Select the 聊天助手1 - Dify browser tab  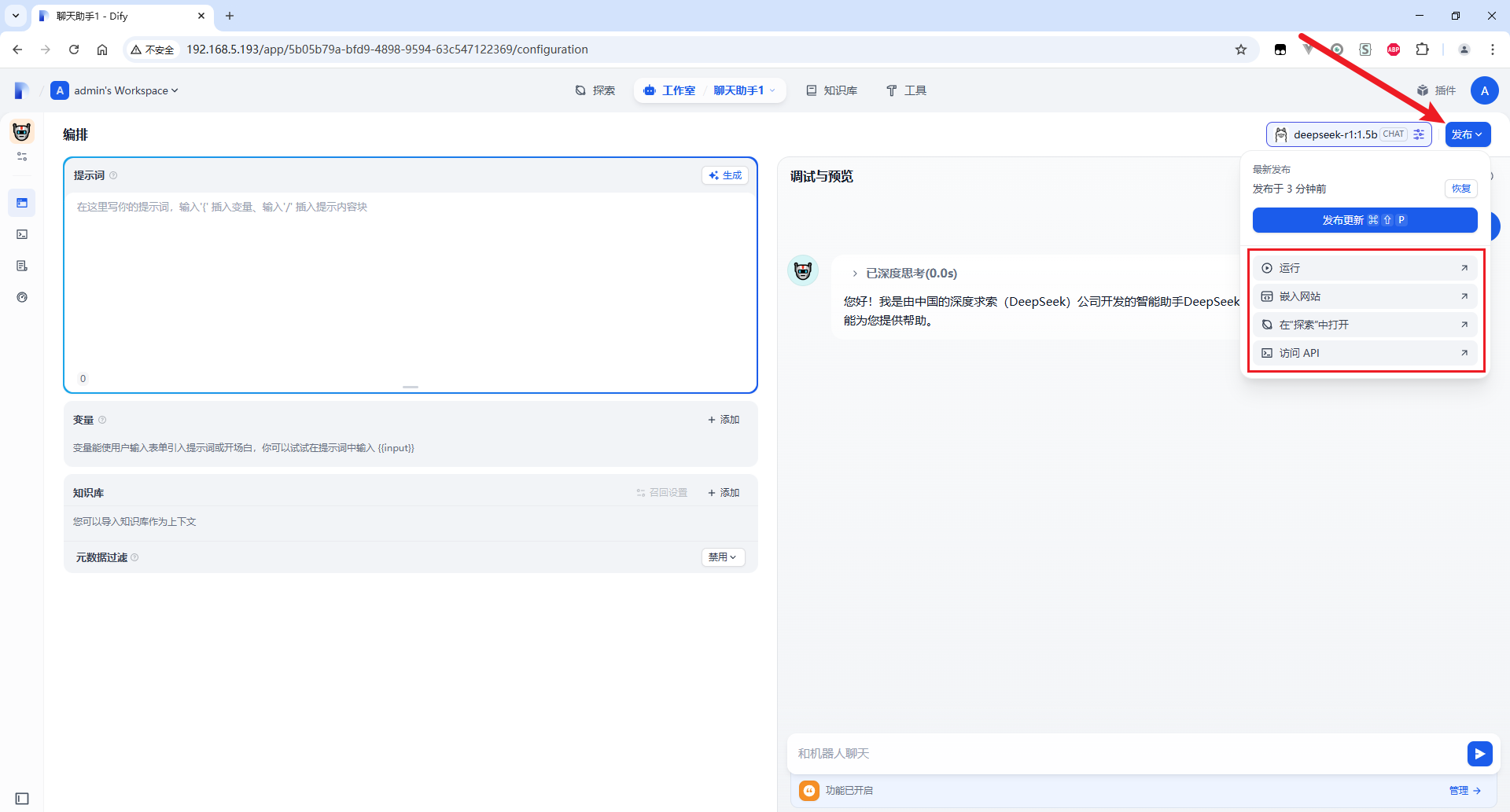click(123, 16)
